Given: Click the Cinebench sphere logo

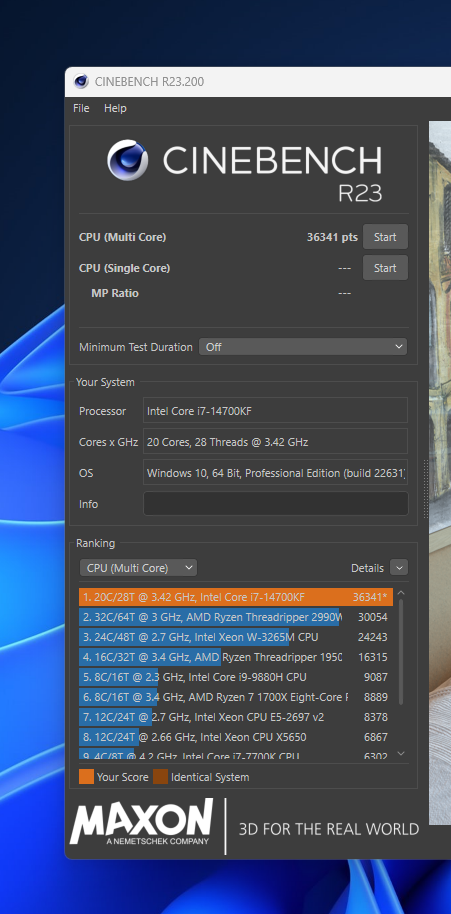Looking at the screenshot, I should click(128, 160).
